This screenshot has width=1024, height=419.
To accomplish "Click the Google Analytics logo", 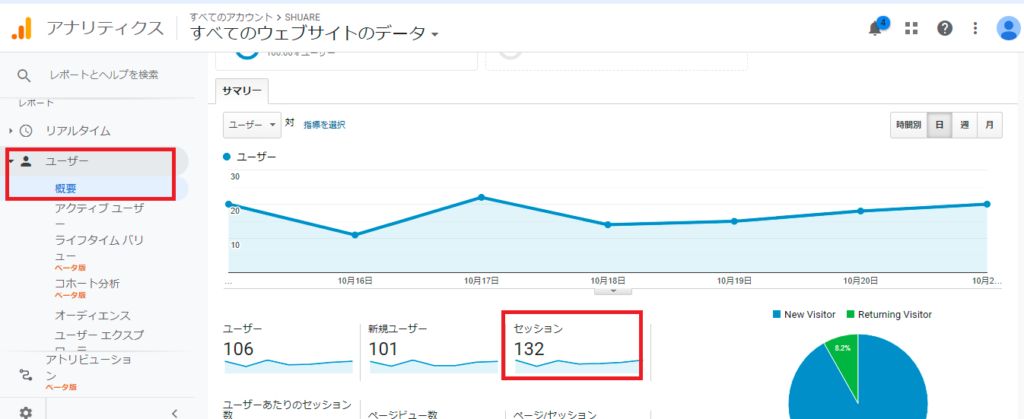I will click(22, 29).
